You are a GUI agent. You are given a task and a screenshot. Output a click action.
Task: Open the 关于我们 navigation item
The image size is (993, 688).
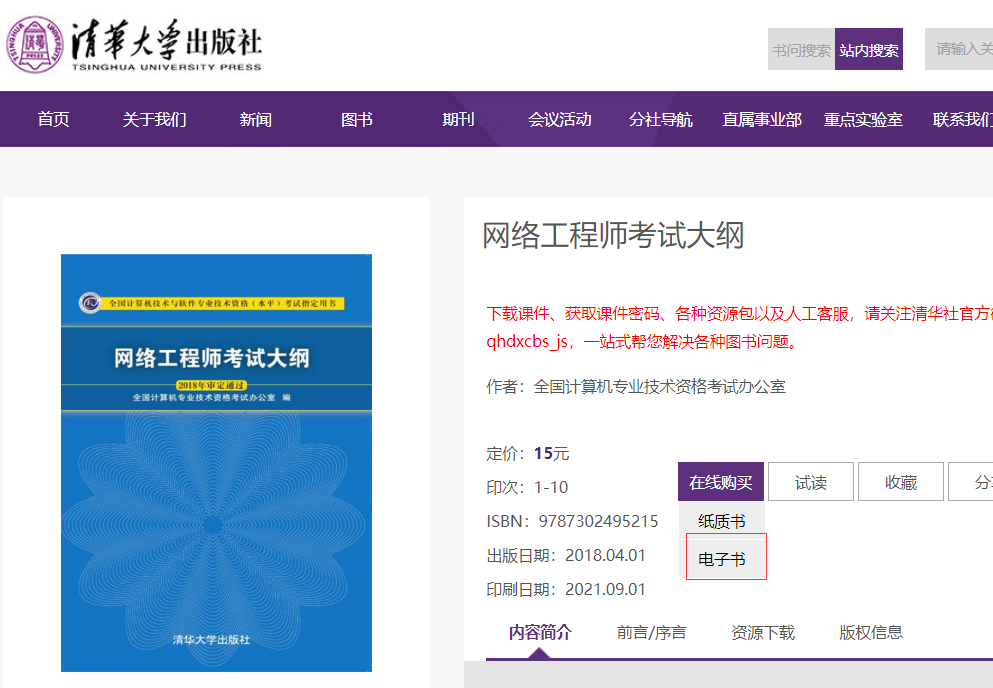(x=154, y=120)
